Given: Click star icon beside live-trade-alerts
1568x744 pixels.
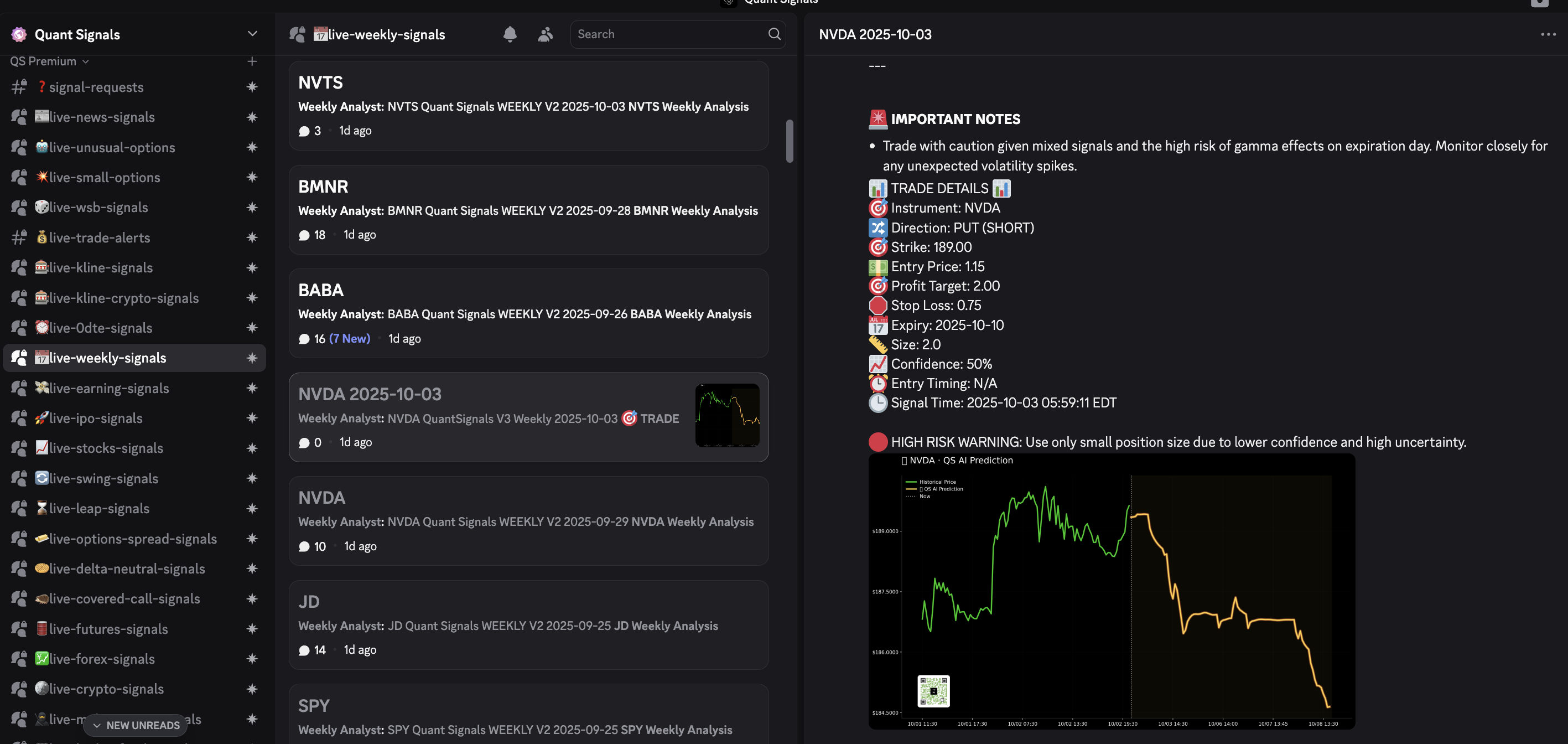Looking at the screenshot, I should click(252, 237).
